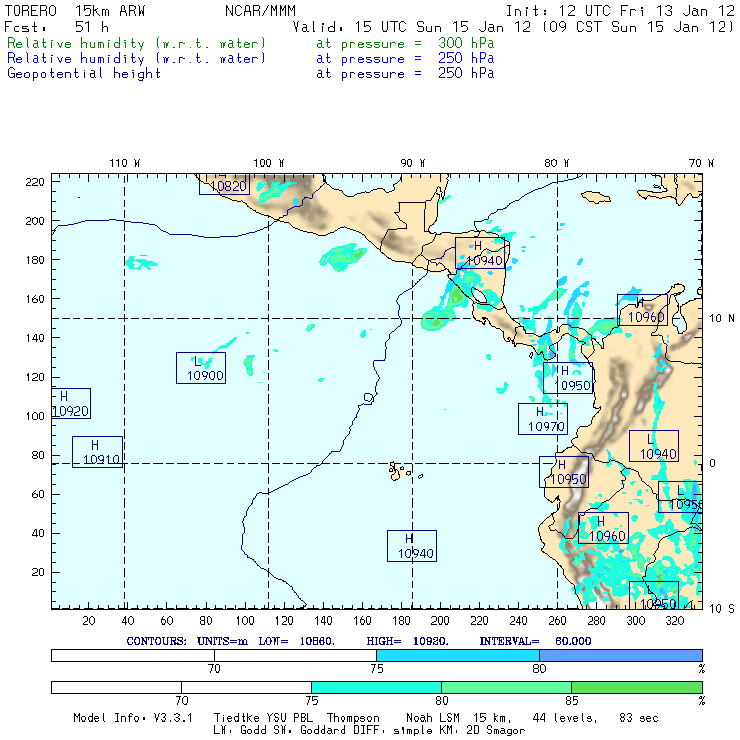Click the light green 80-85% legend swatch
Screen dimensions: 740x740
click(506, 687)
